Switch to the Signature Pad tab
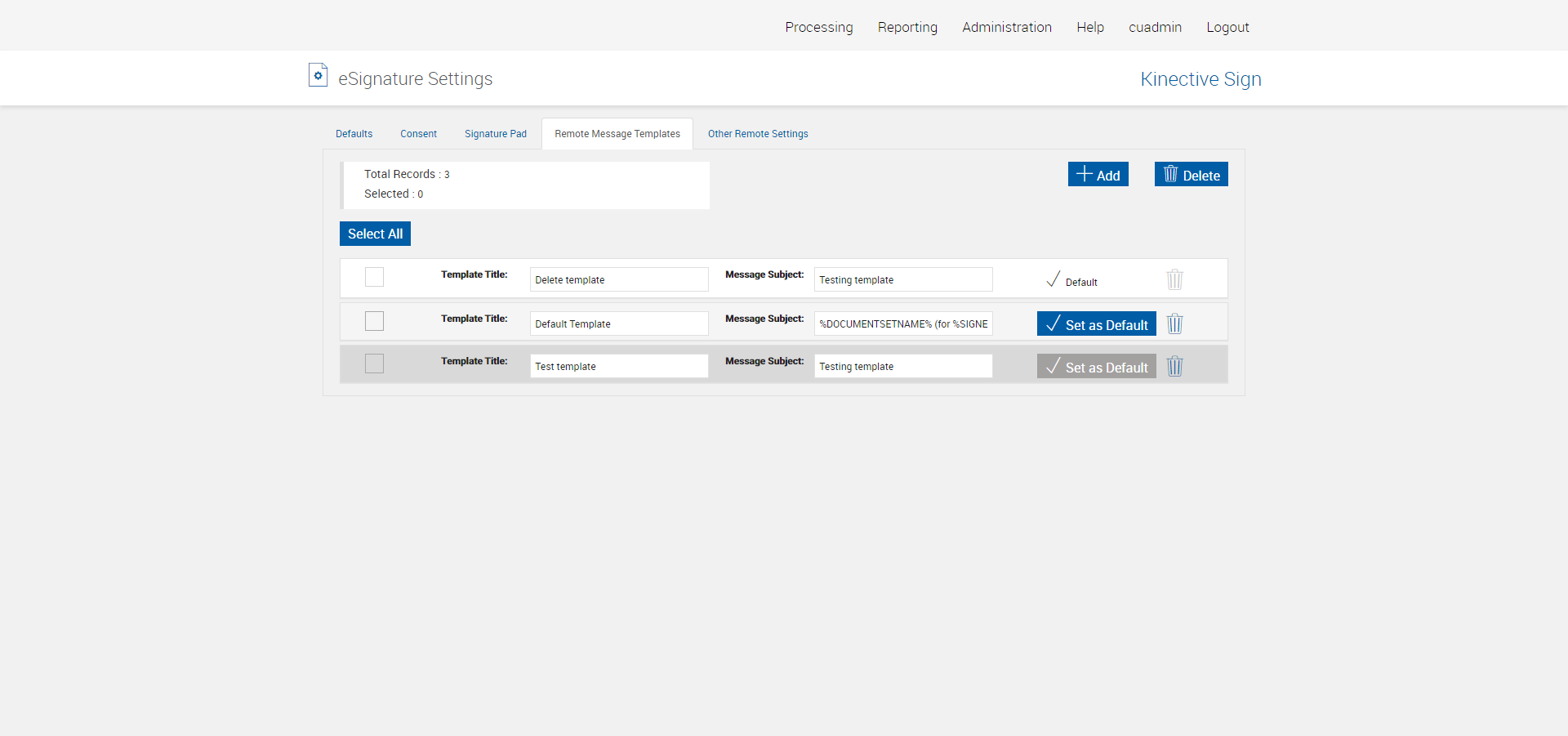Image resolution: width=1568 pixels, height=736 pixels. pos(495,134)
